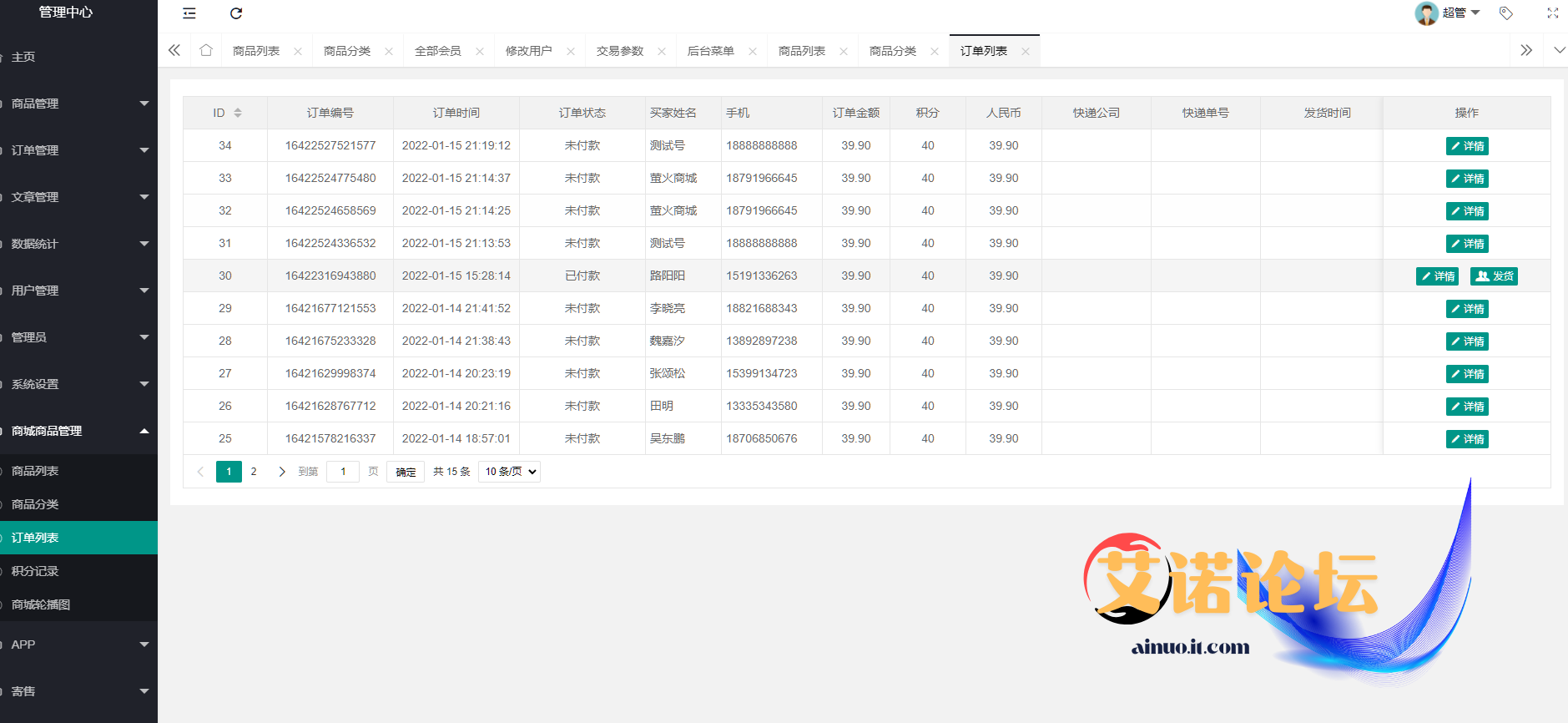This screenshot has height=723, width=1568.
Task: Close the 后台菜单 tab
Action: 753,52
